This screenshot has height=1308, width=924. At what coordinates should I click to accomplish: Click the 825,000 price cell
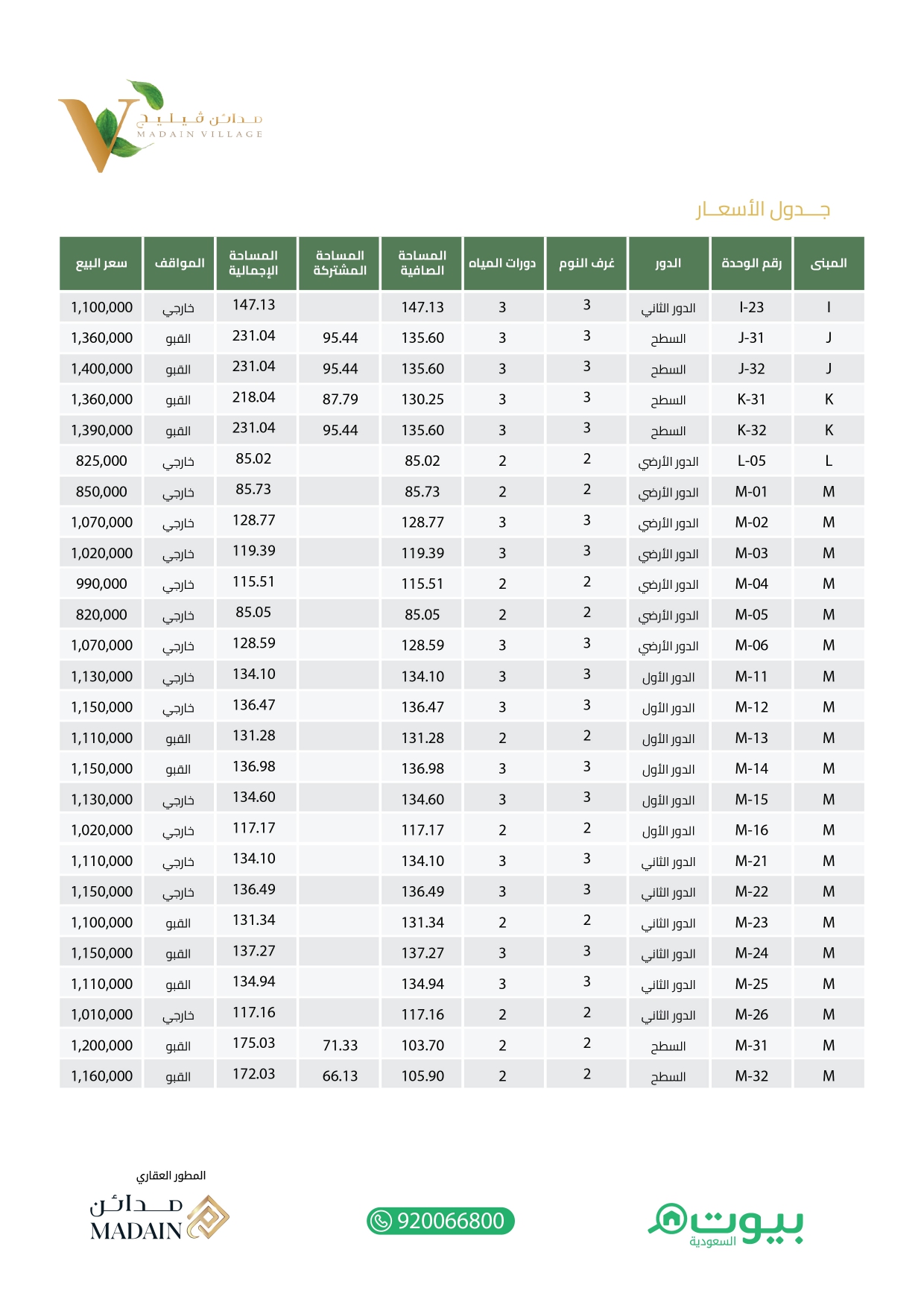tap(101, 461)
